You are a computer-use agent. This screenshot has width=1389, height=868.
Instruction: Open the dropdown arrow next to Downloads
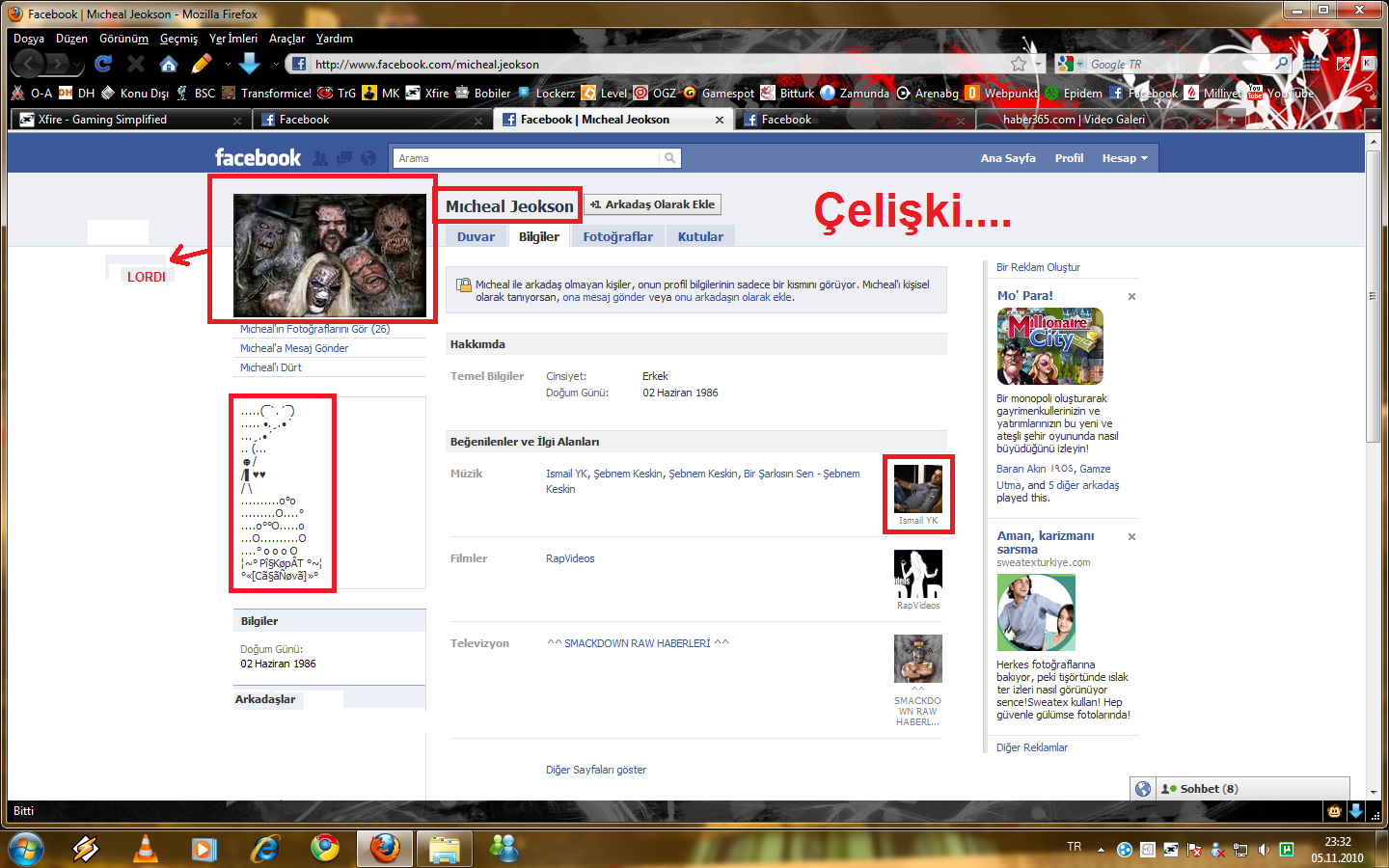click(276, 65)
